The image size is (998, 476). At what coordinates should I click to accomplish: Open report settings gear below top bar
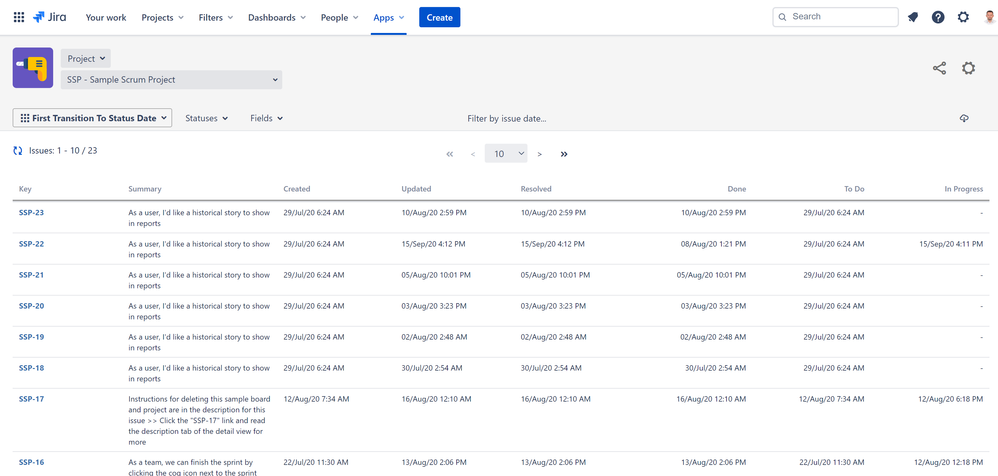[x=968, y=68]
